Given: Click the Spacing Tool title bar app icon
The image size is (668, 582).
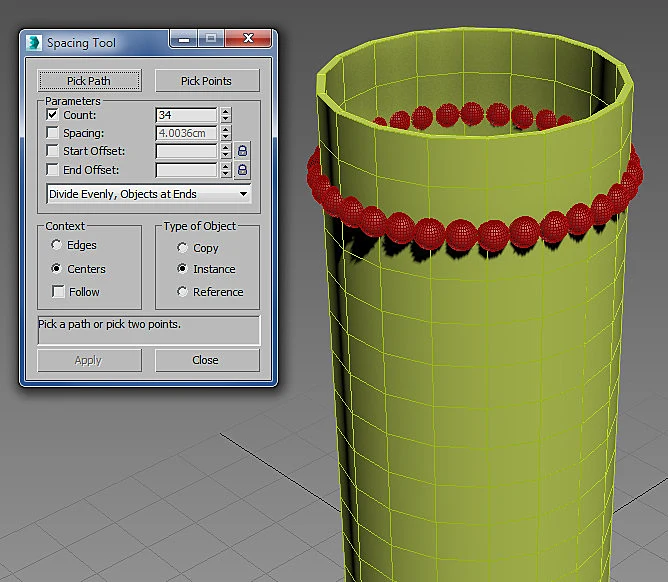Looking at the screenshot, I should click(x=34, y=43).
